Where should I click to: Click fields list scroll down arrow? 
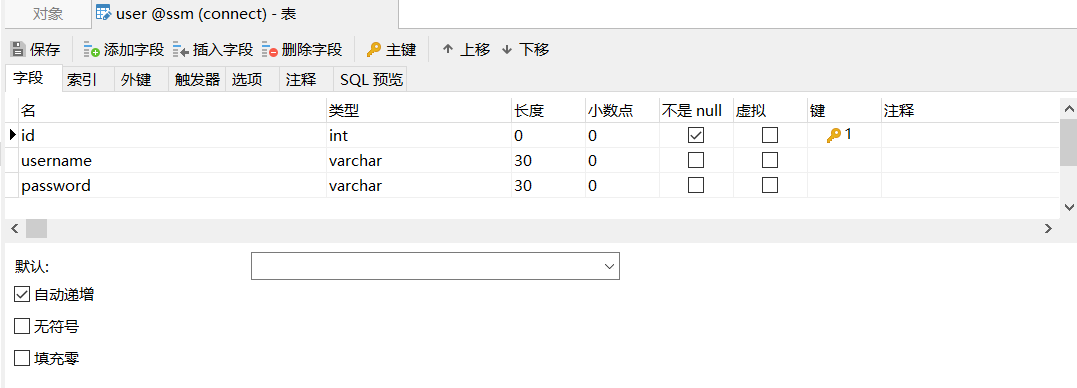point(1069,207)
